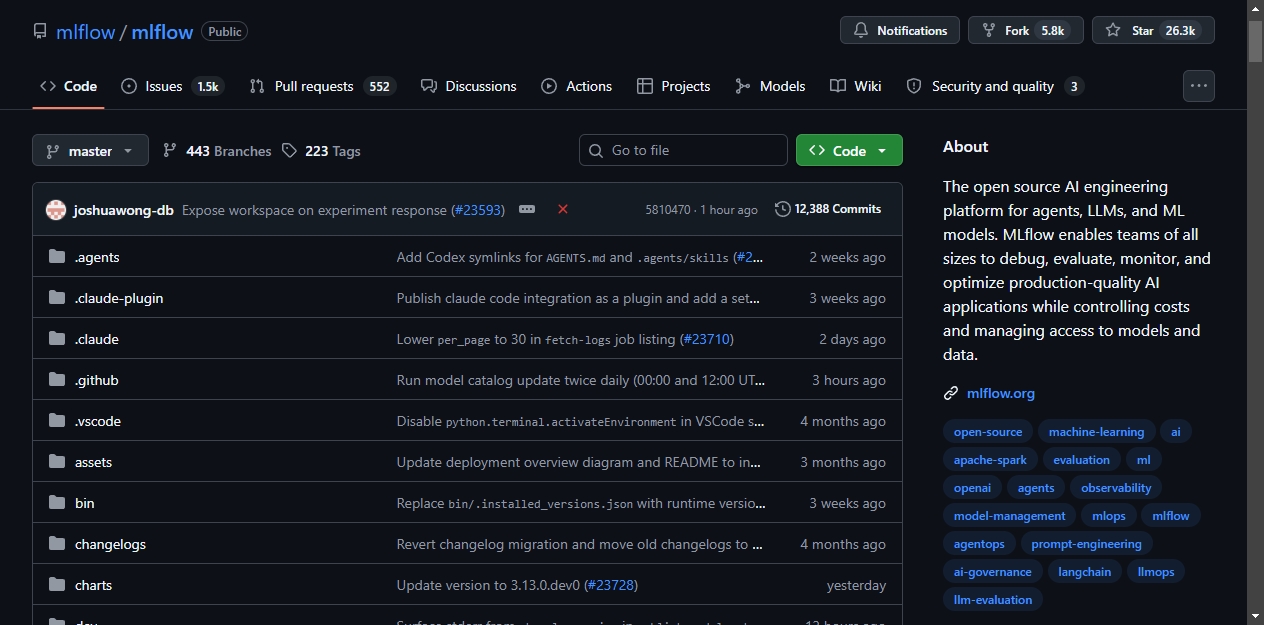Image resolution: width=1264 pixels, height=625 pixels.
Task: Open the Models tab
Action: [770, 86]
